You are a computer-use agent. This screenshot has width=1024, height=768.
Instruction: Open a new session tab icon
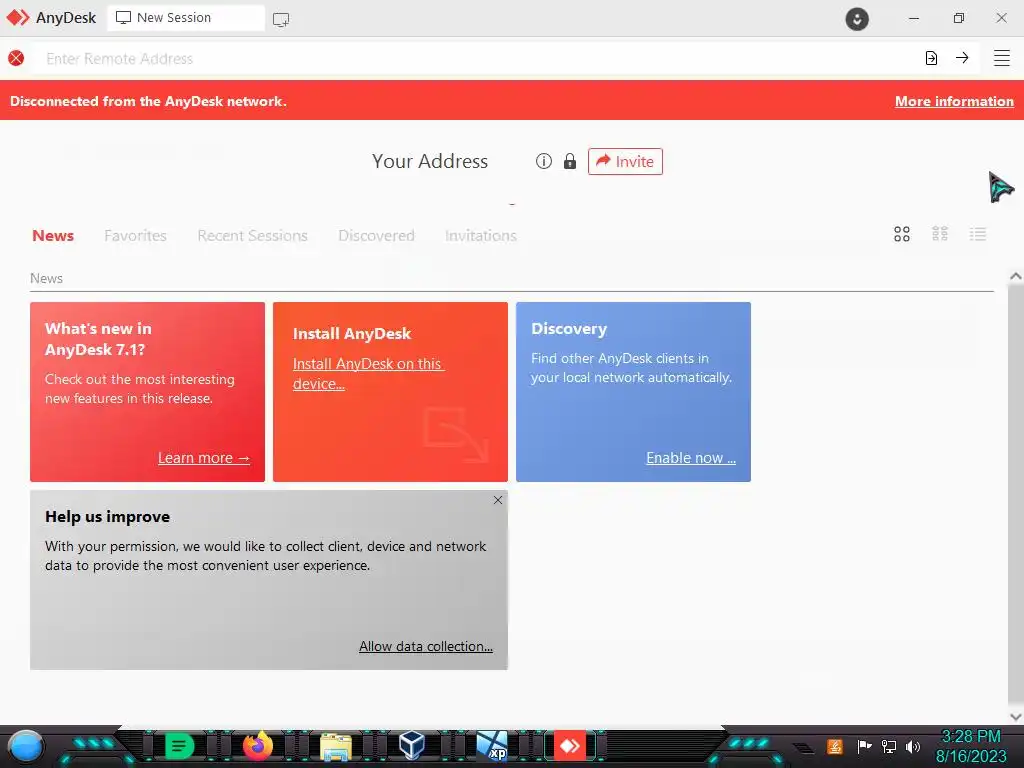[x=281, y=20]
